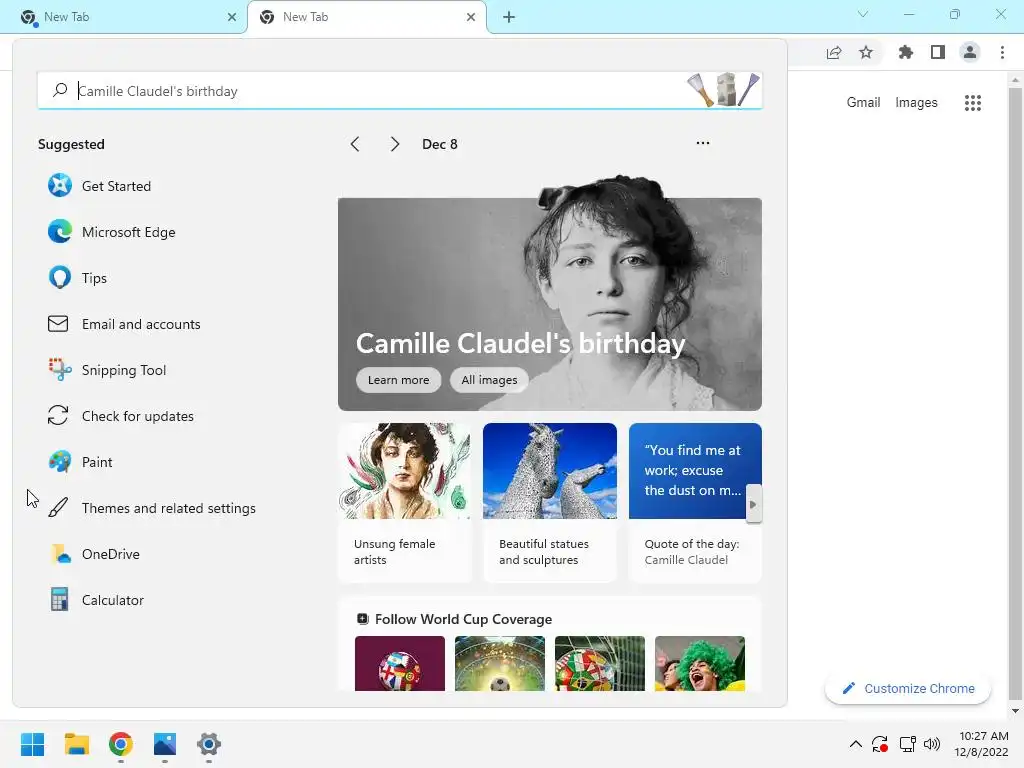Open Themes and related settings icon
The height and width of the screenshot is (768, 1024).
click(x=58, y=507)
